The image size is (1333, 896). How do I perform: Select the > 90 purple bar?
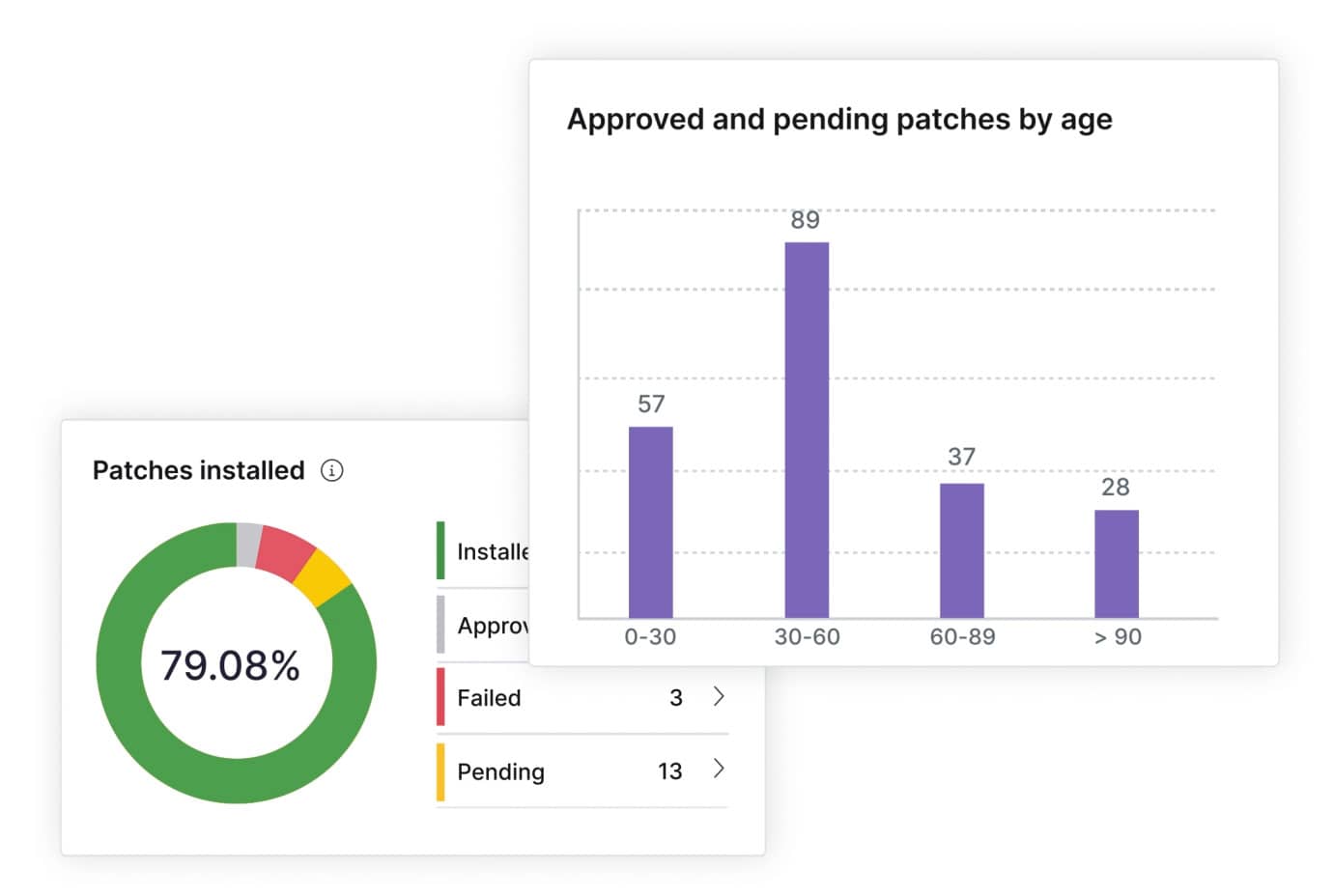click(x=1117, y=564)
